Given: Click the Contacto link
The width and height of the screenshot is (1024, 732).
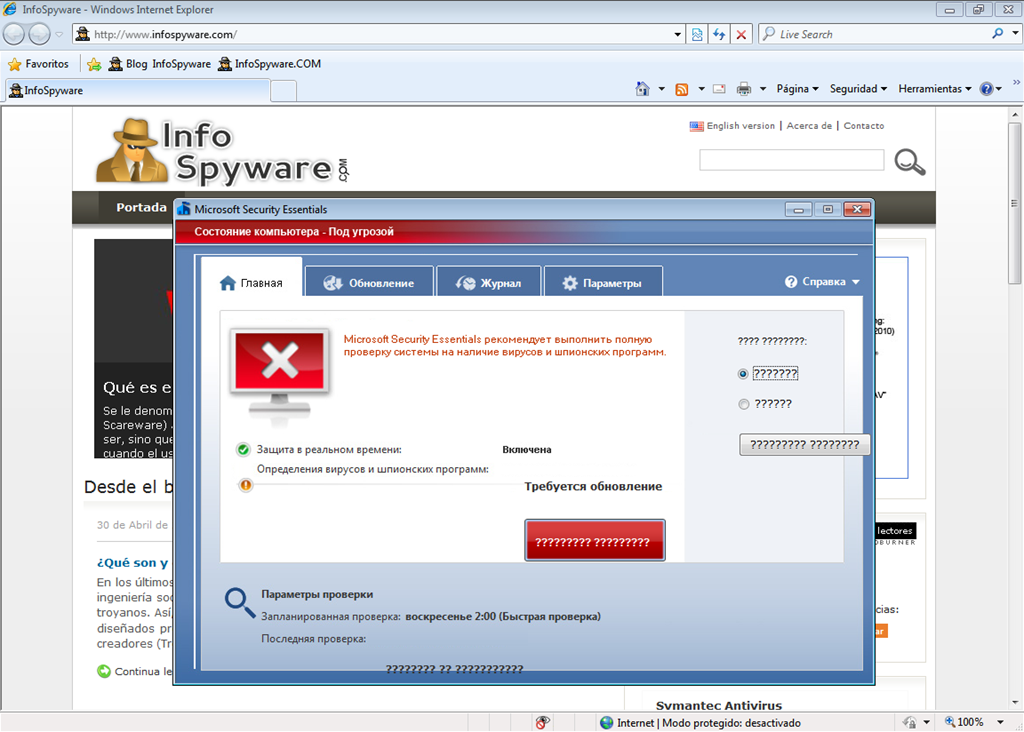Looking at the screenshot, I should coord(863,126).
